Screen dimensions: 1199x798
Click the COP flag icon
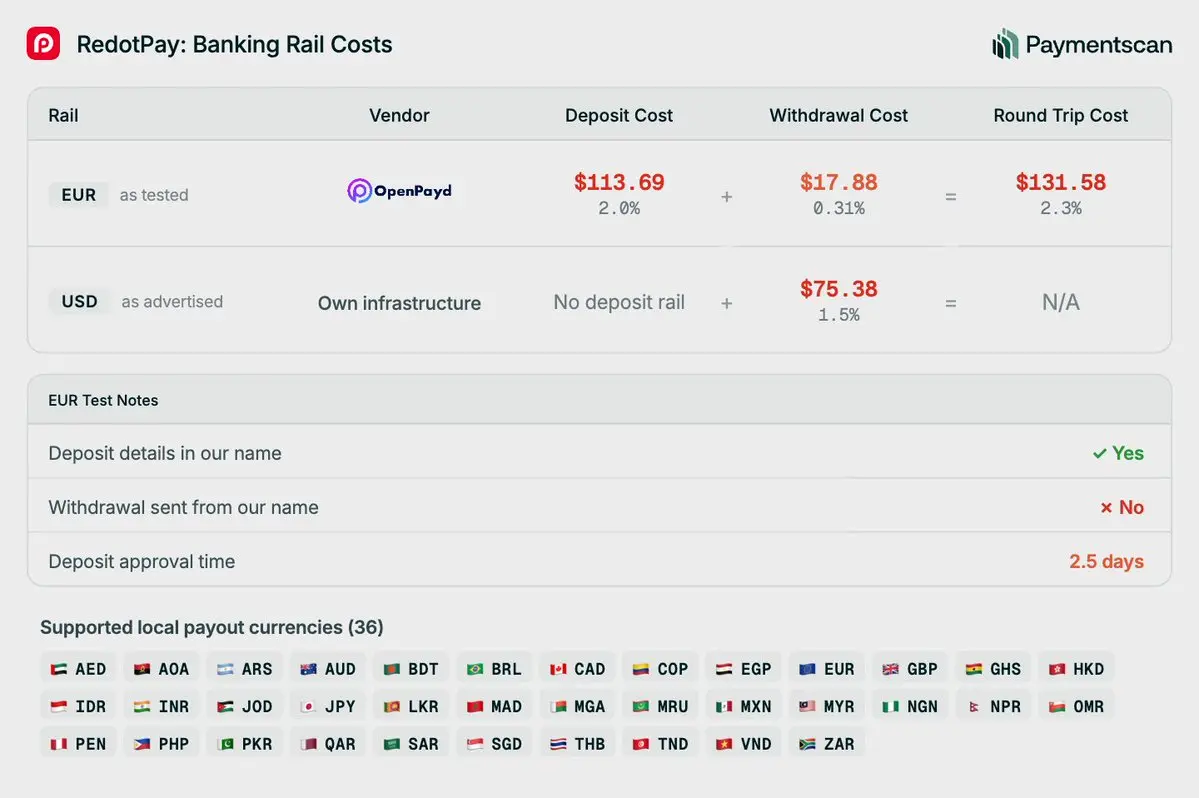641,669
